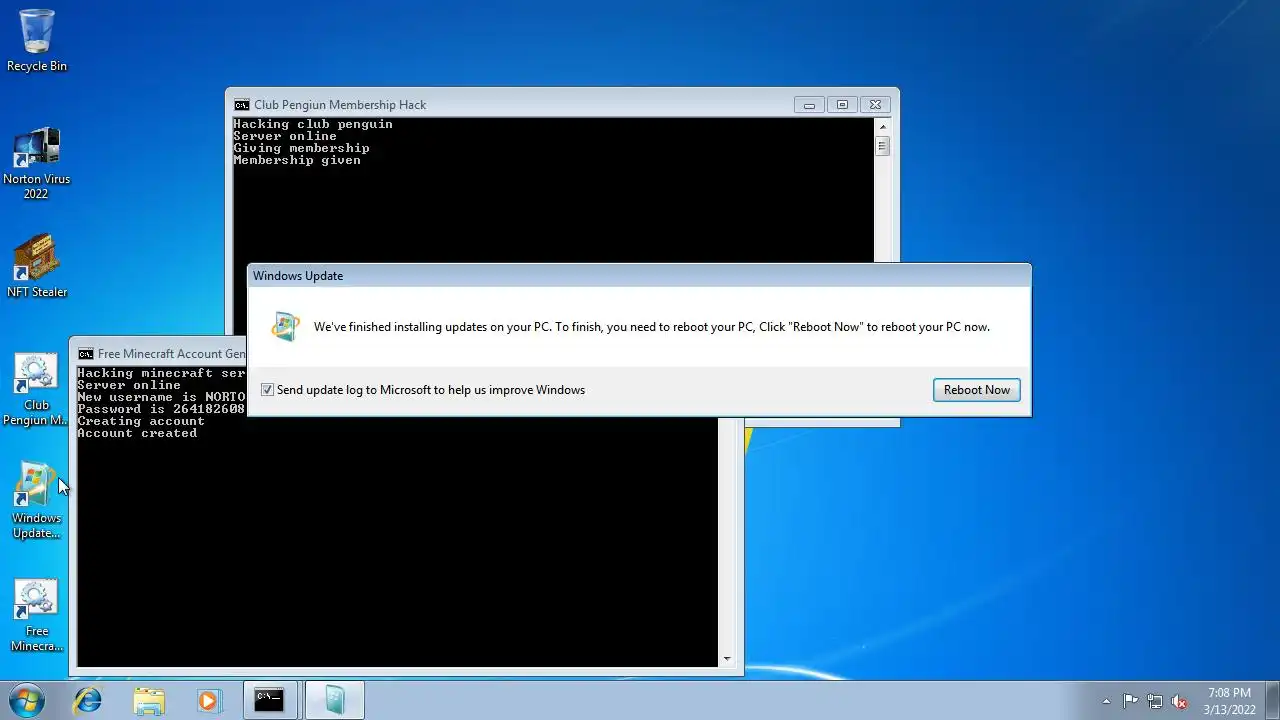The width and height of the screenshot is (1280, 720).
Task: Click "Server online" line in Club Pengiun console
Action: click(285, 136)
